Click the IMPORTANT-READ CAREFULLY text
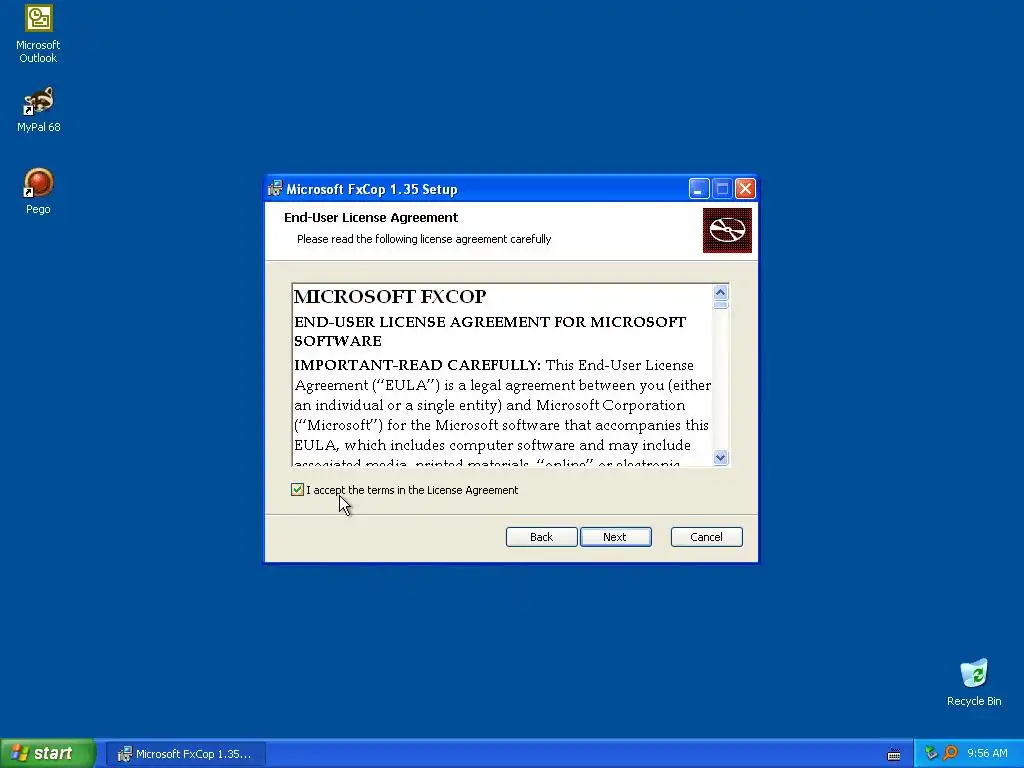The width and height of the screenshot is (1024, 768). point(417,365)
